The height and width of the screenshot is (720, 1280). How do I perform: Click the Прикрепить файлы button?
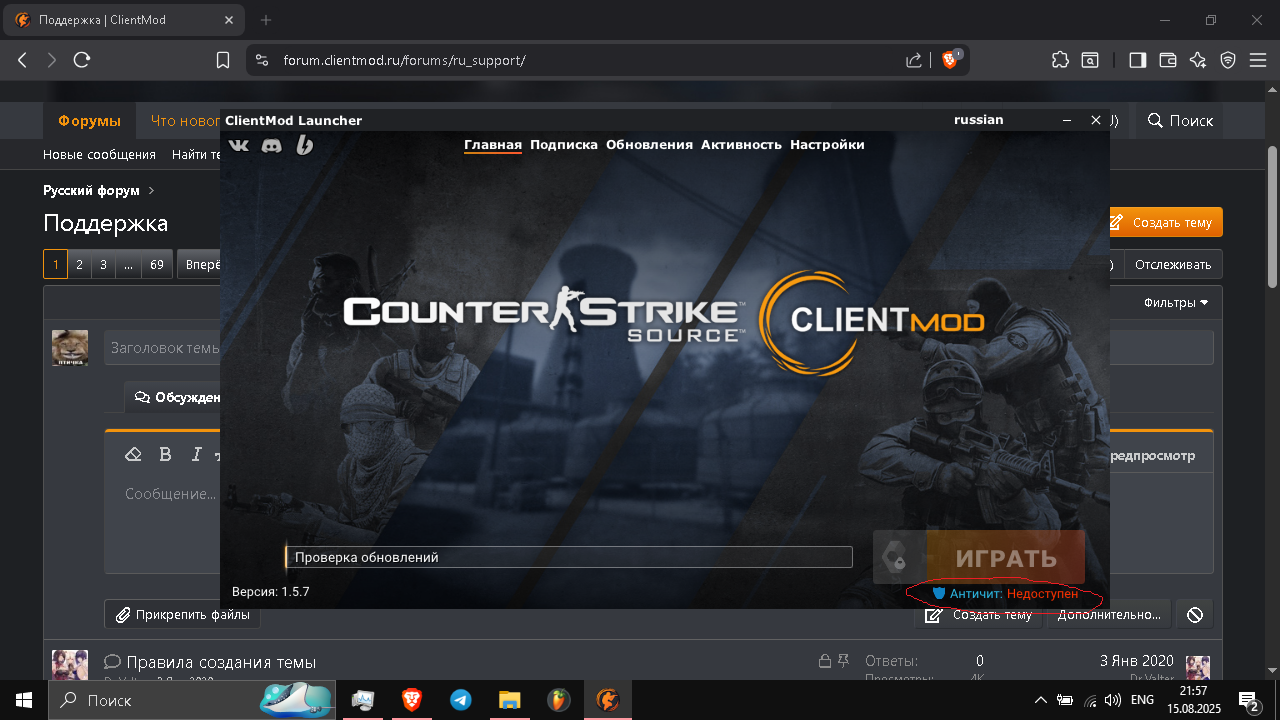[183, 615]
